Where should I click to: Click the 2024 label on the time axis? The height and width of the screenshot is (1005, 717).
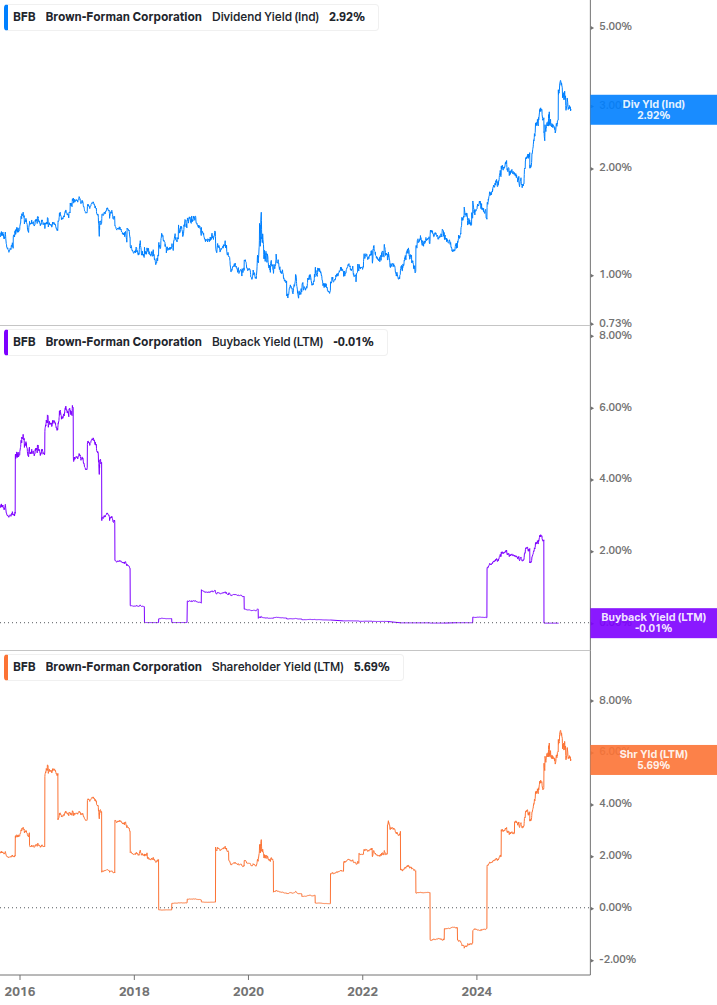pos(477,992)
